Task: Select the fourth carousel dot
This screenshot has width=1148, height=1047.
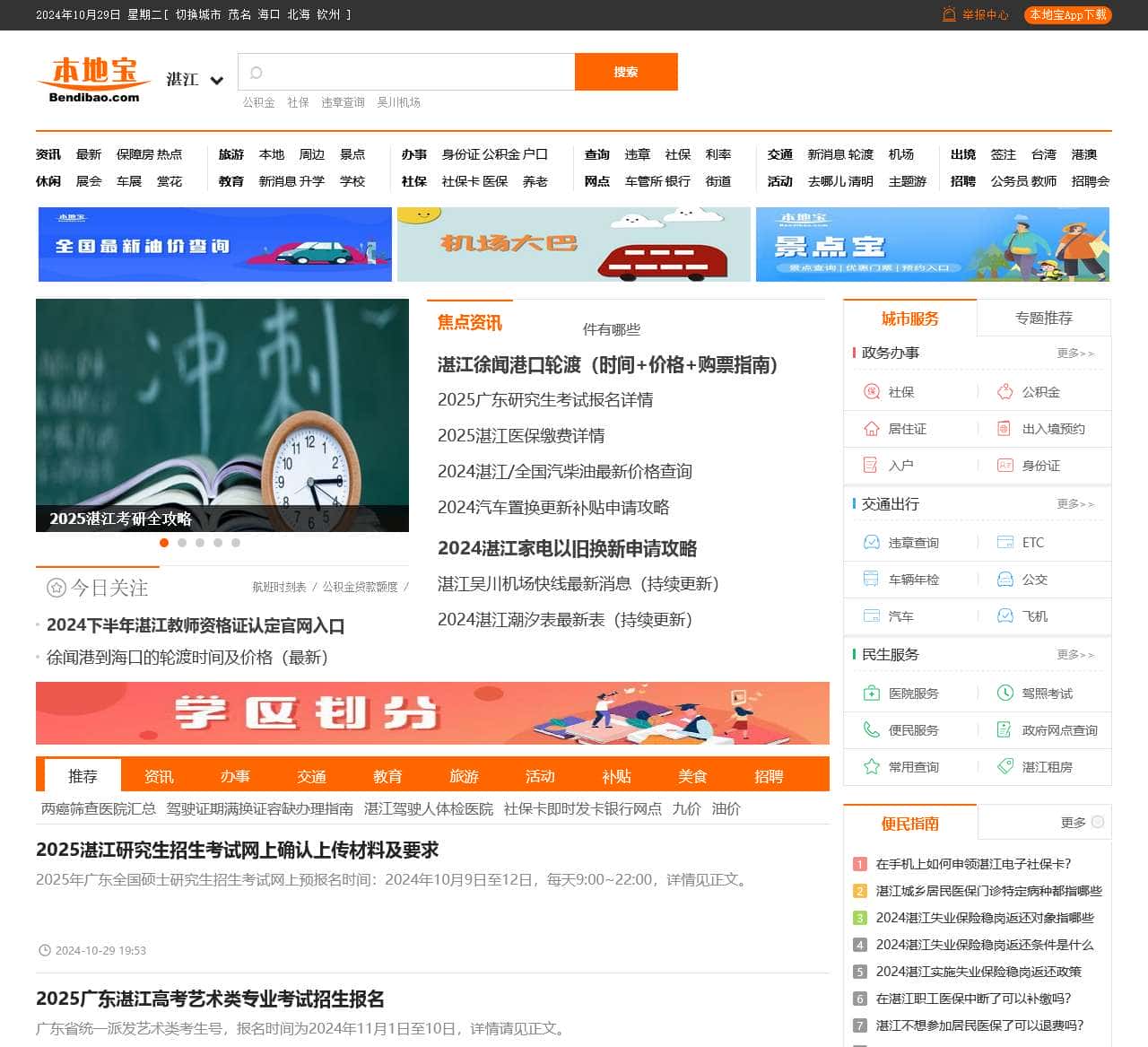Action: click(218, 543)
